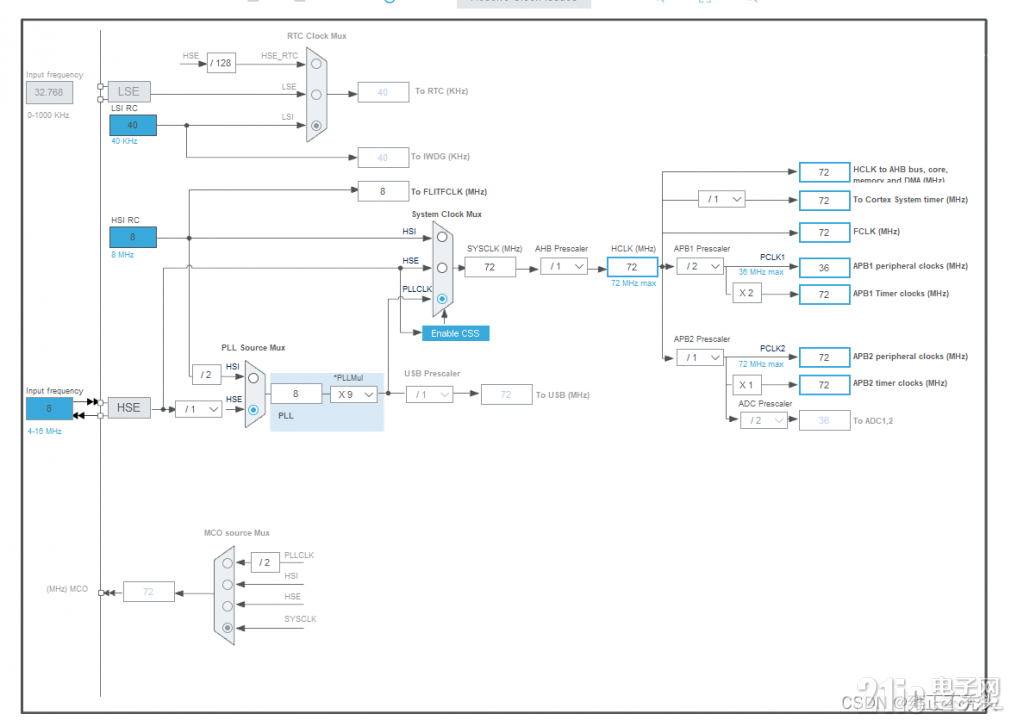The height and width of the screenshot is (720, 1011).
Task: Select HSE_RTC radio in RTC Clock Mux
Action: coord(316,64)
